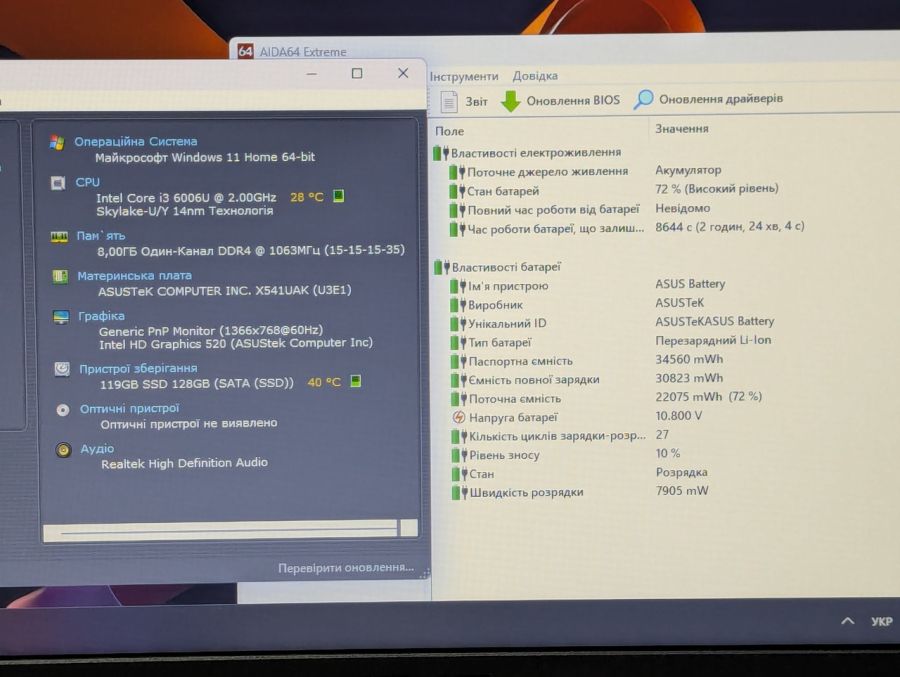Select the Властивості електроживлення group row
The width and height of the screenshot is (900, 677).
click(527, 153)
